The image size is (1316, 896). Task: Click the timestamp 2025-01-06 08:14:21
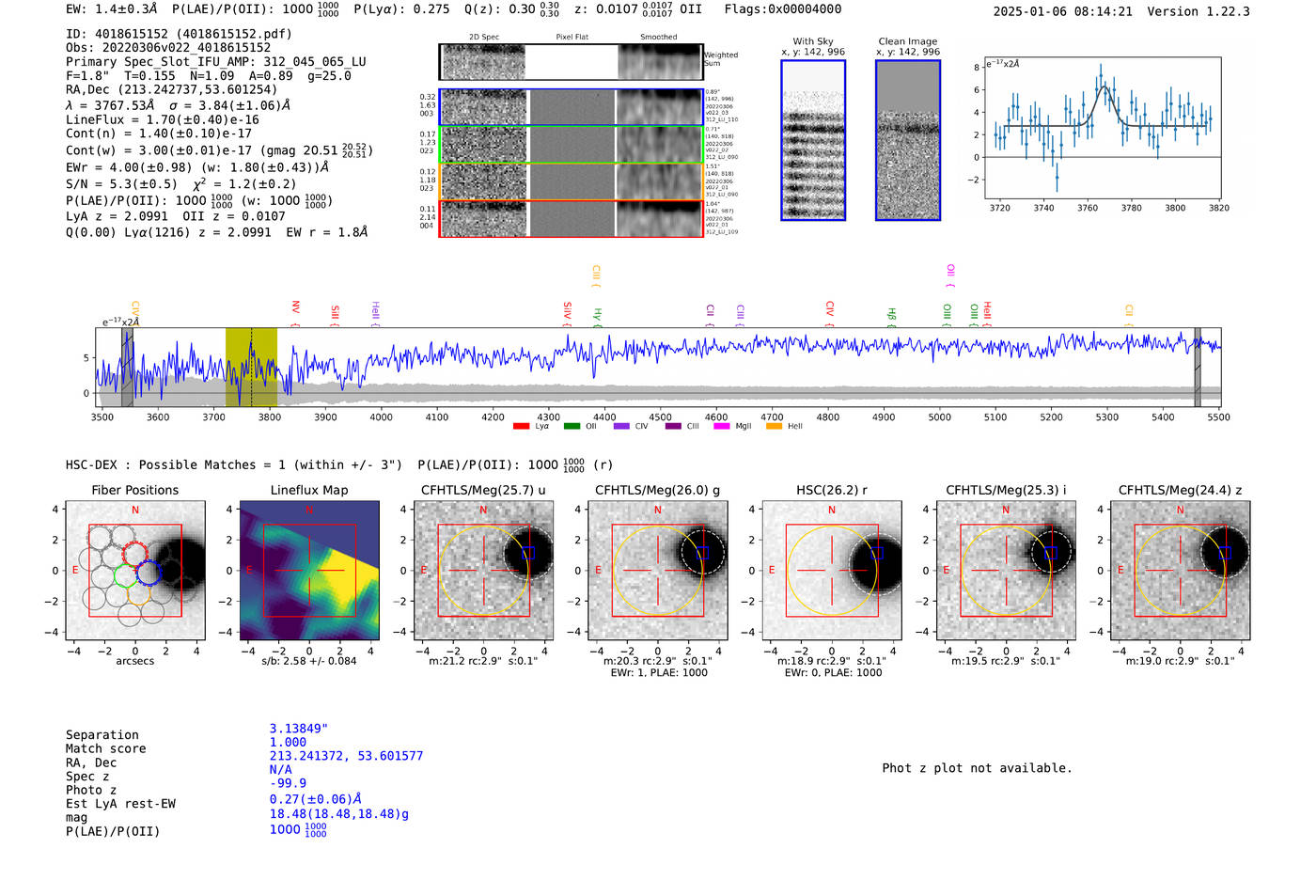click(x=1063, y=11)
